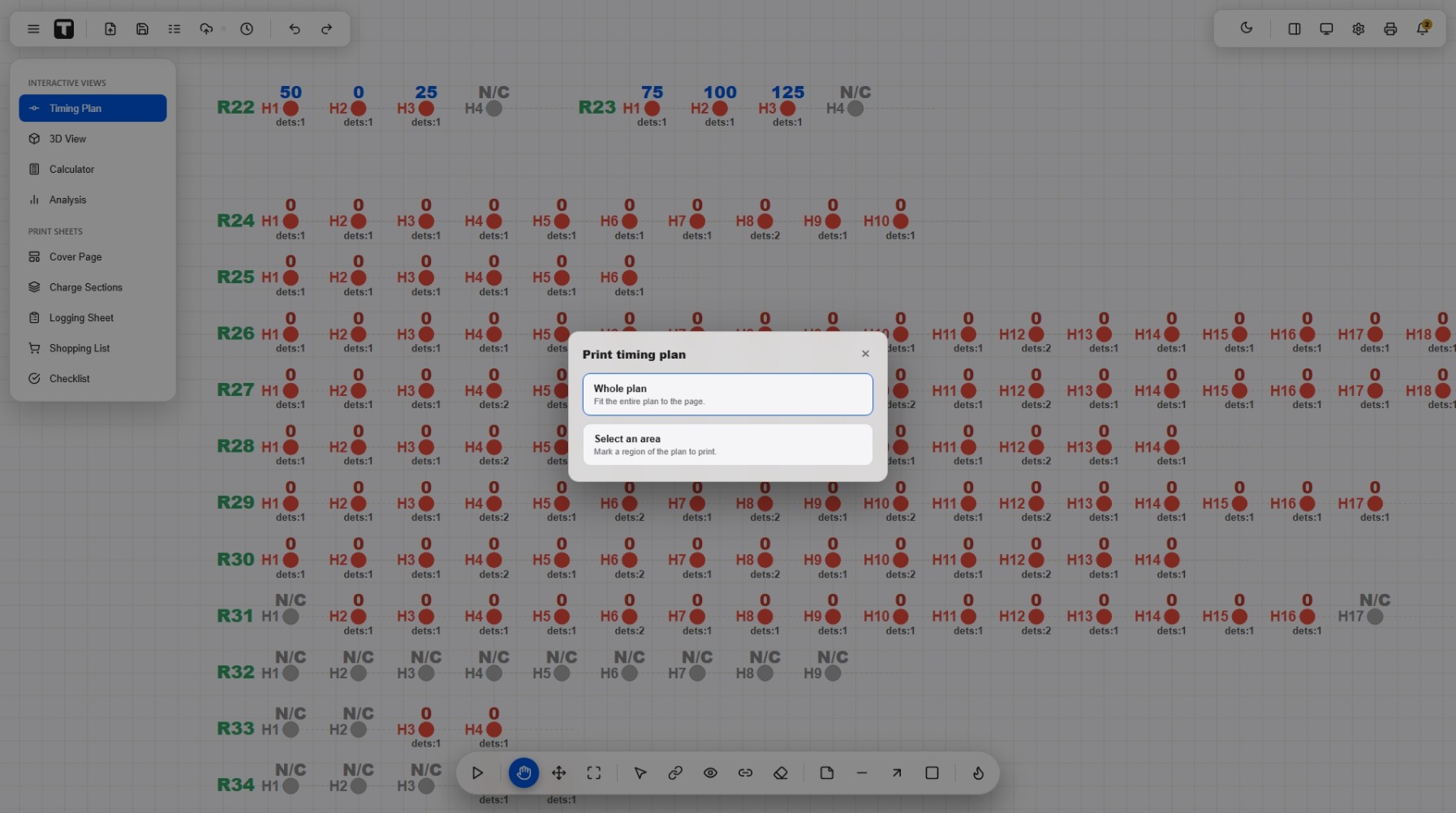This screenshot has height=813, width=1456.
Task: Close the Print timing plan dialog
Action: point(865,354)
